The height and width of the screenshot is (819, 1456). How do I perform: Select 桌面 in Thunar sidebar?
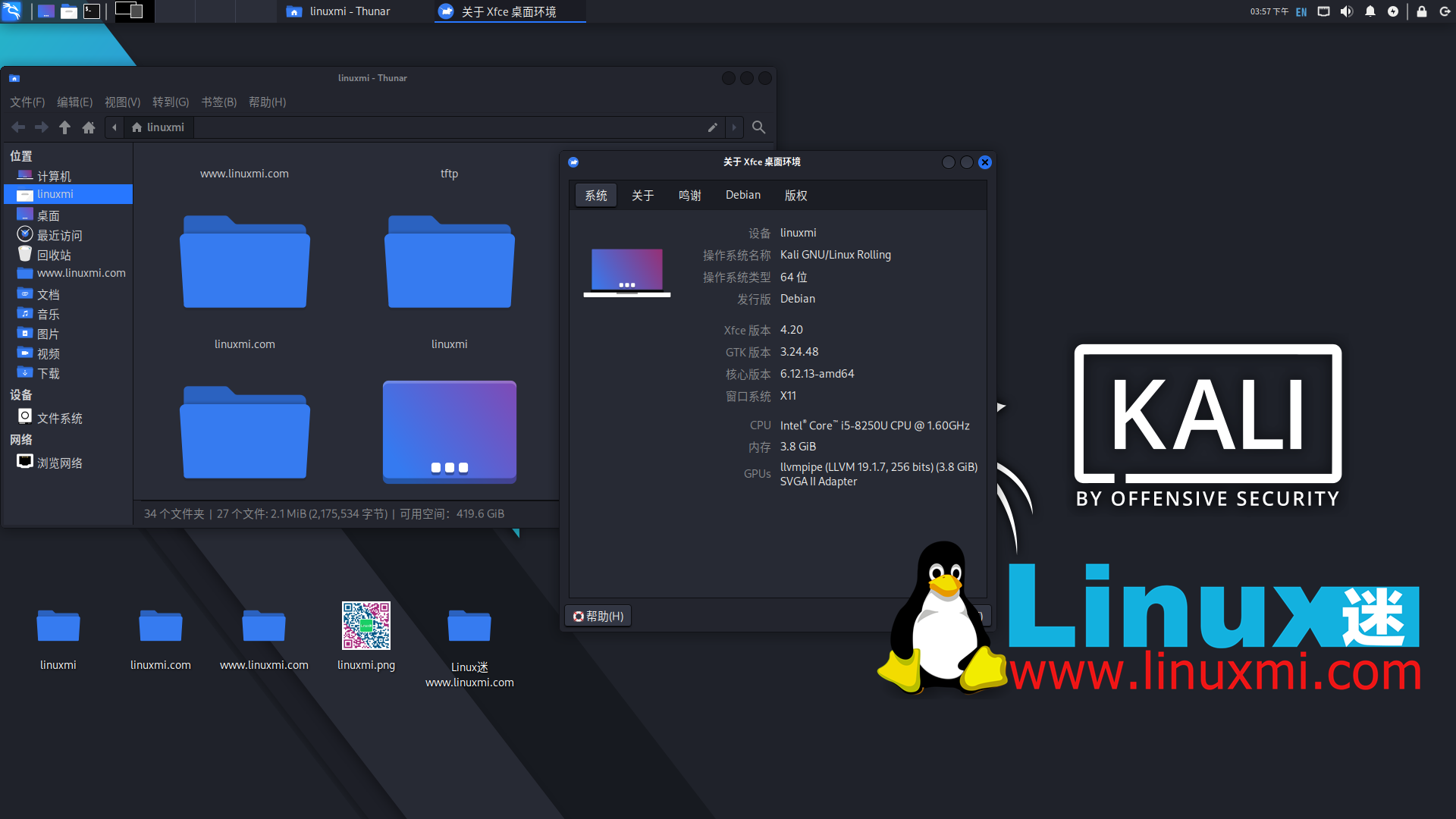click(x=68, y=215)
